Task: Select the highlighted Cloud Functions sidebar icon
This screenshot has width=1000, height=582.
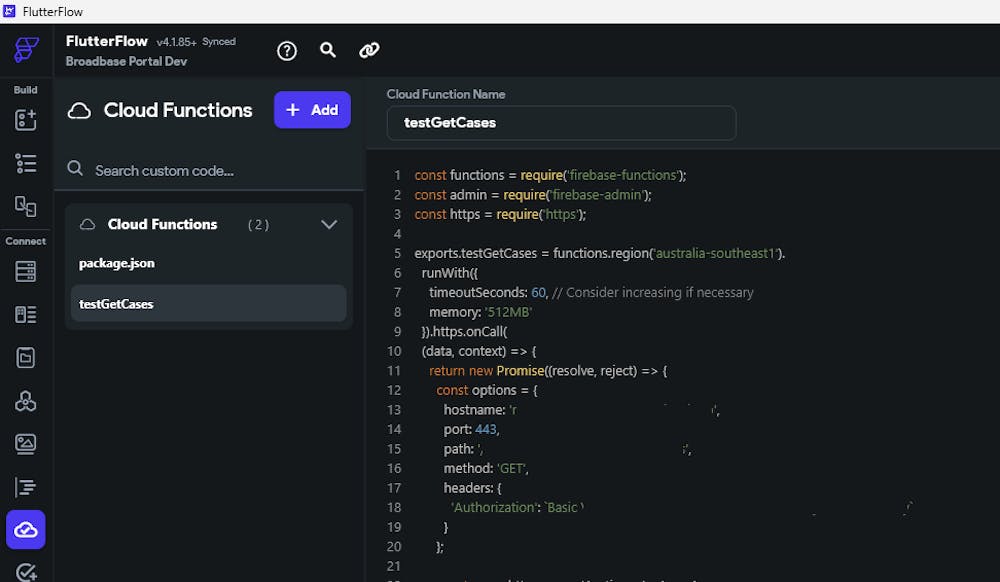Action: tap(26, 530)
